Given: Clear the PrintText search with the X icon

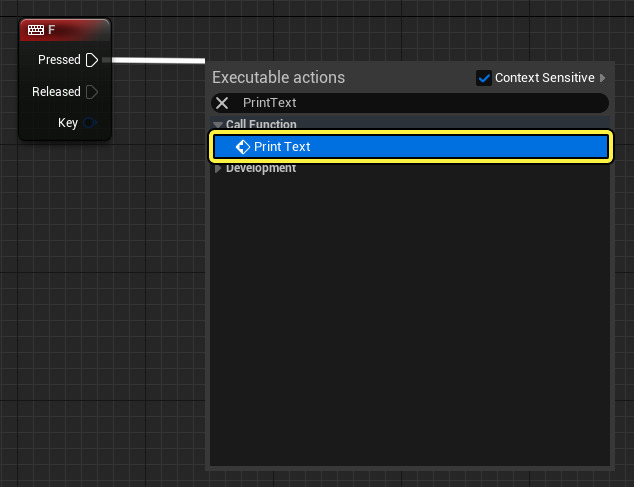Looking at the screenshot, I should [222, 103].
